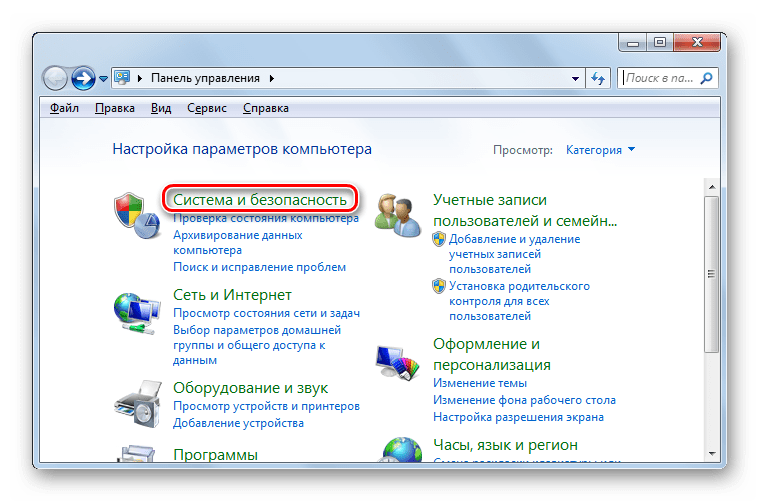Open Учетные записи пользователей category

tap(525, 210)
